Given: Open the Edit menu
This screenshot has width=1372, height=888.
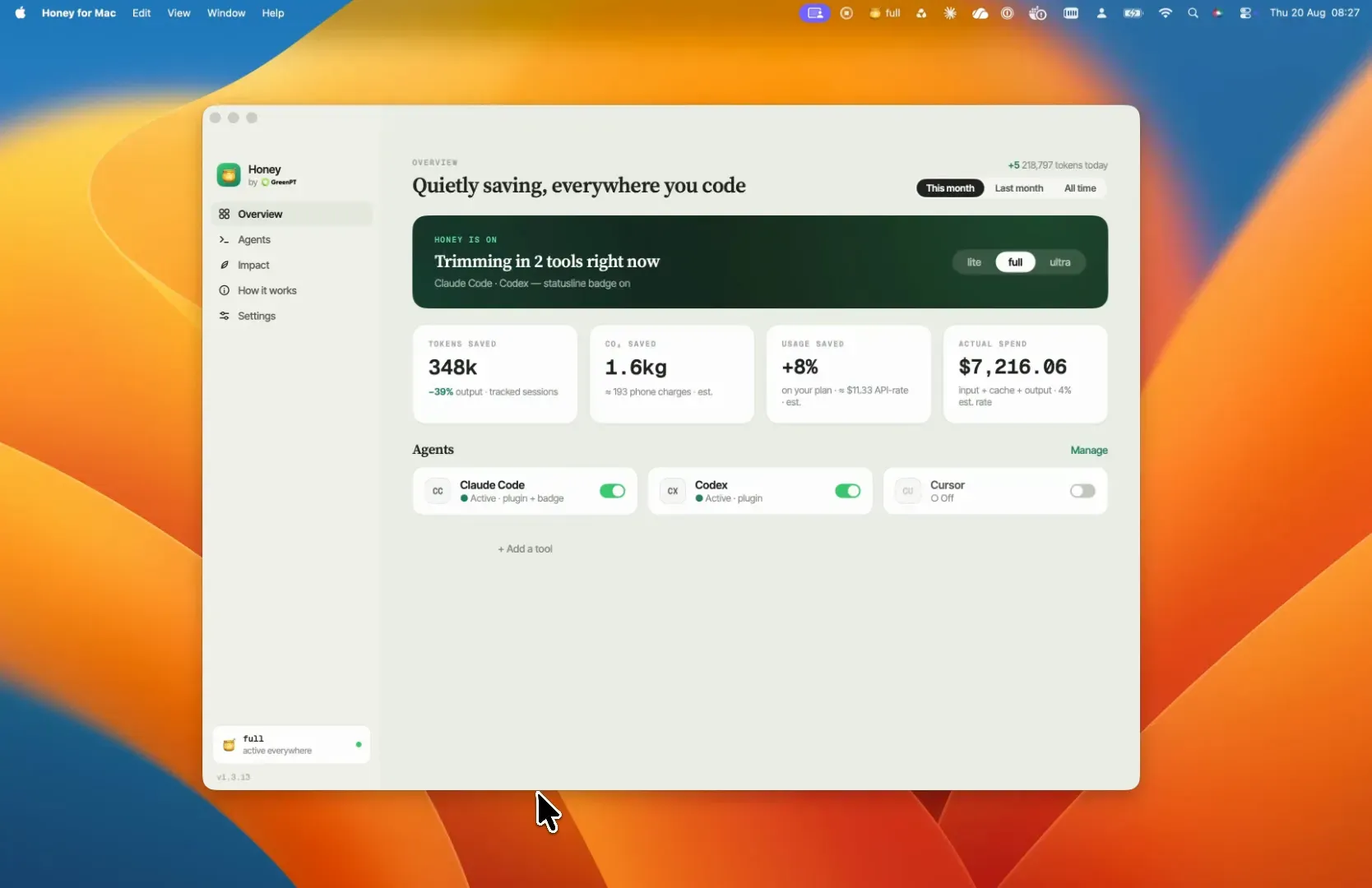Looking at the screenshot, I should pos(141,13).
